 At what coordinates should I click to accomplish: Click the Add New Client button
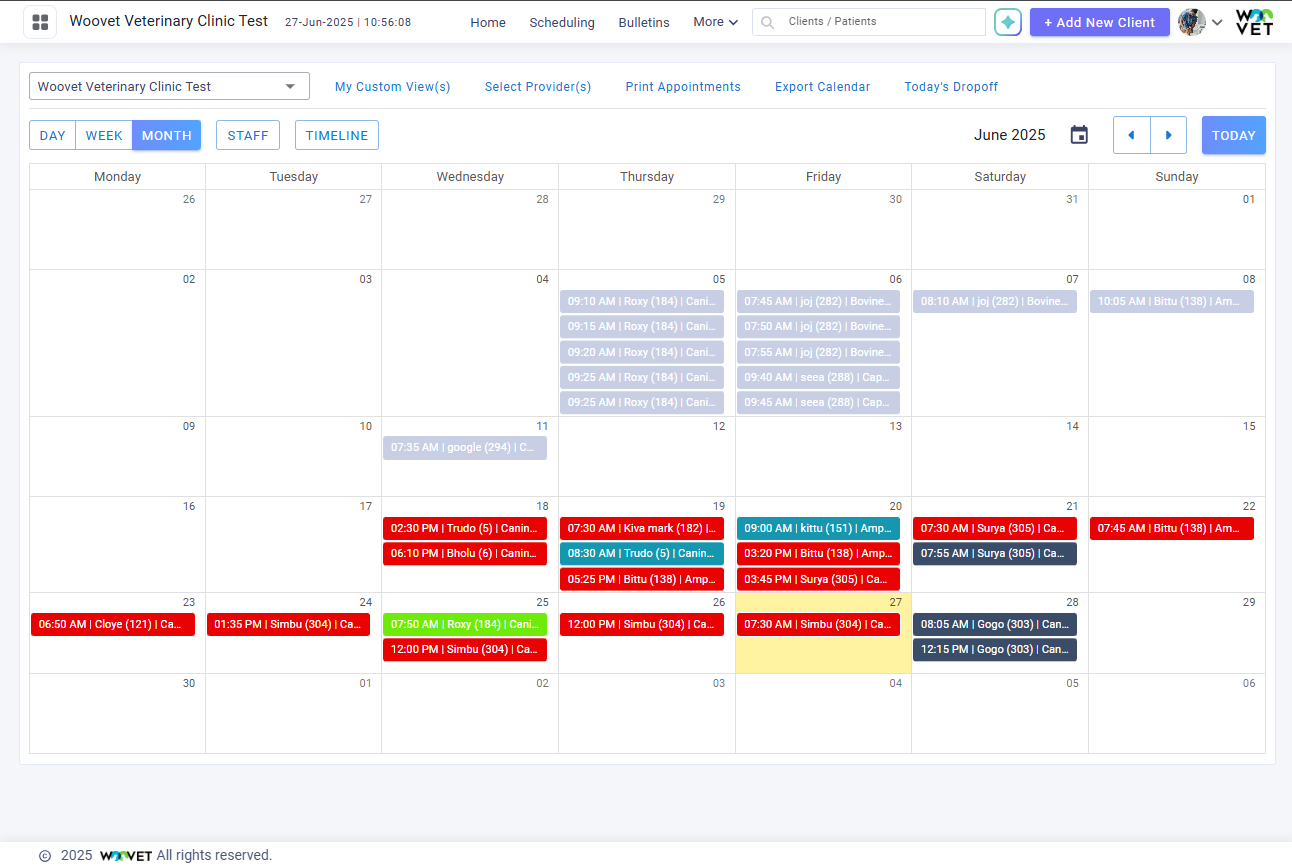click(x=1099, y=22)
